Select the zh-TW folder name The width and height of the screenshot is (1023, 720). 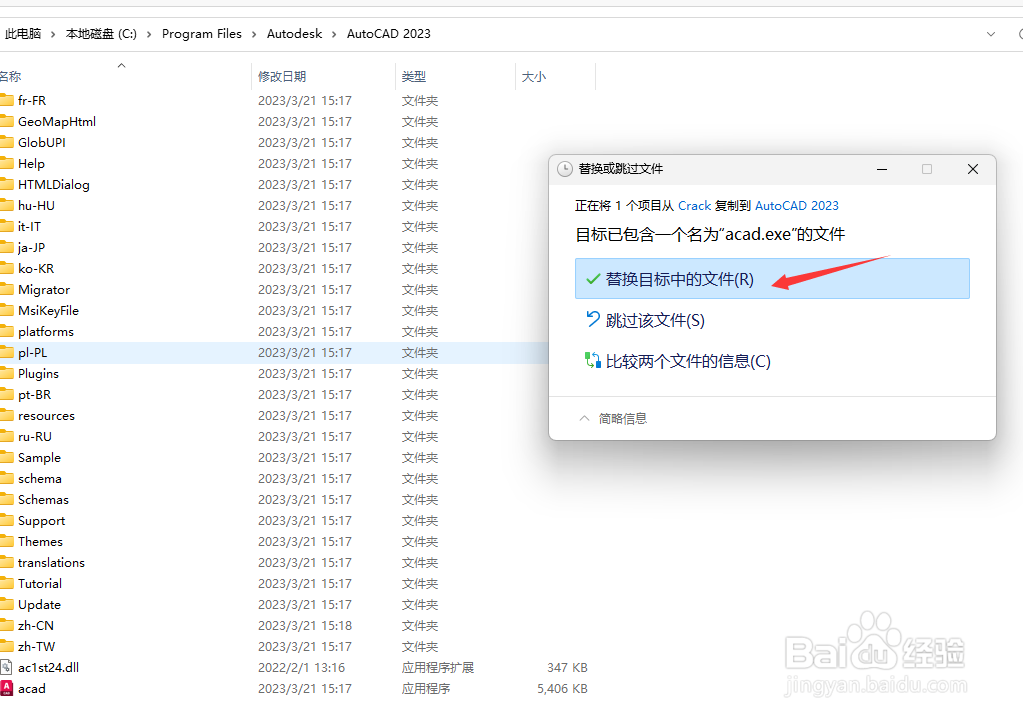[37, 646]
